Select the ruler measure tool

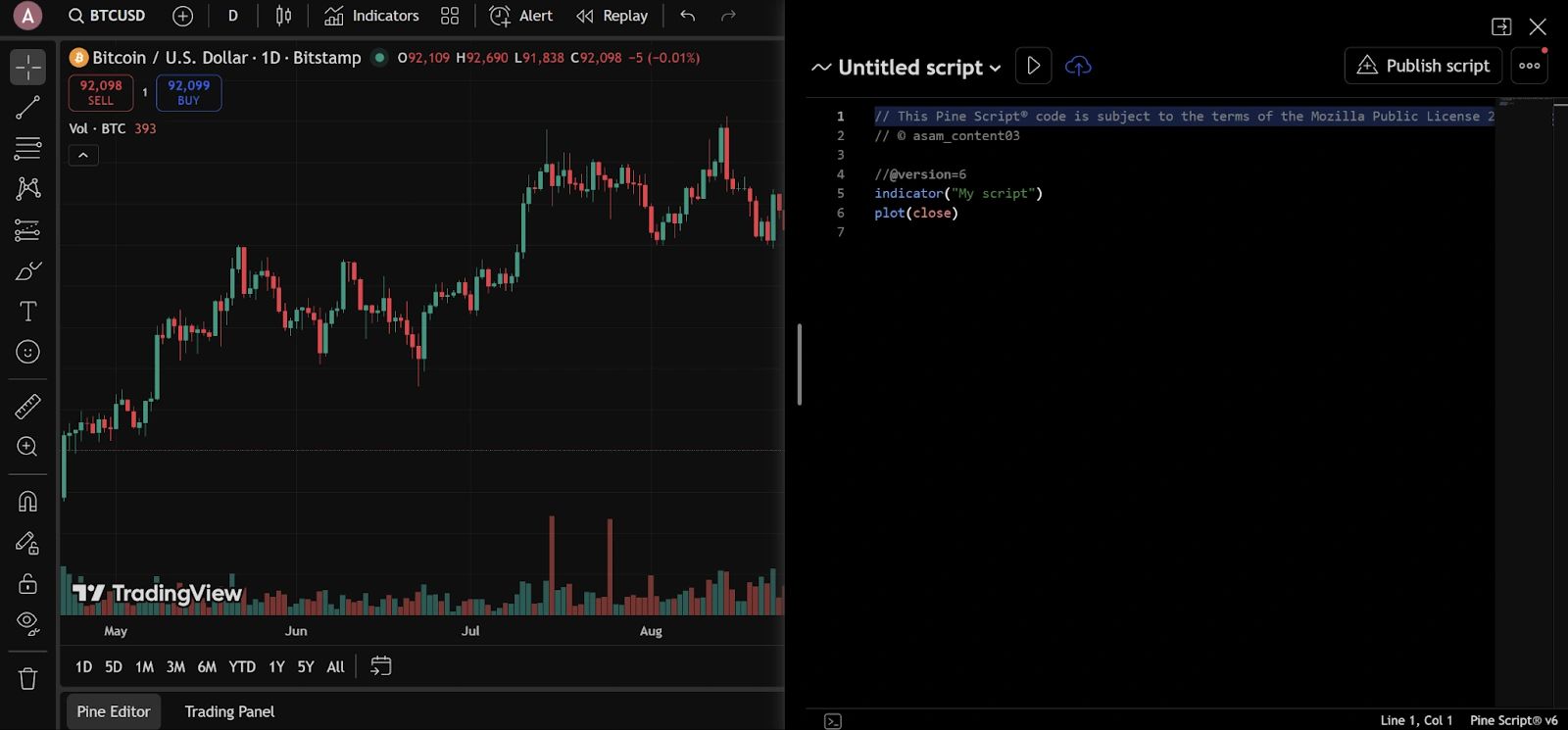click(x=27, y=406)
